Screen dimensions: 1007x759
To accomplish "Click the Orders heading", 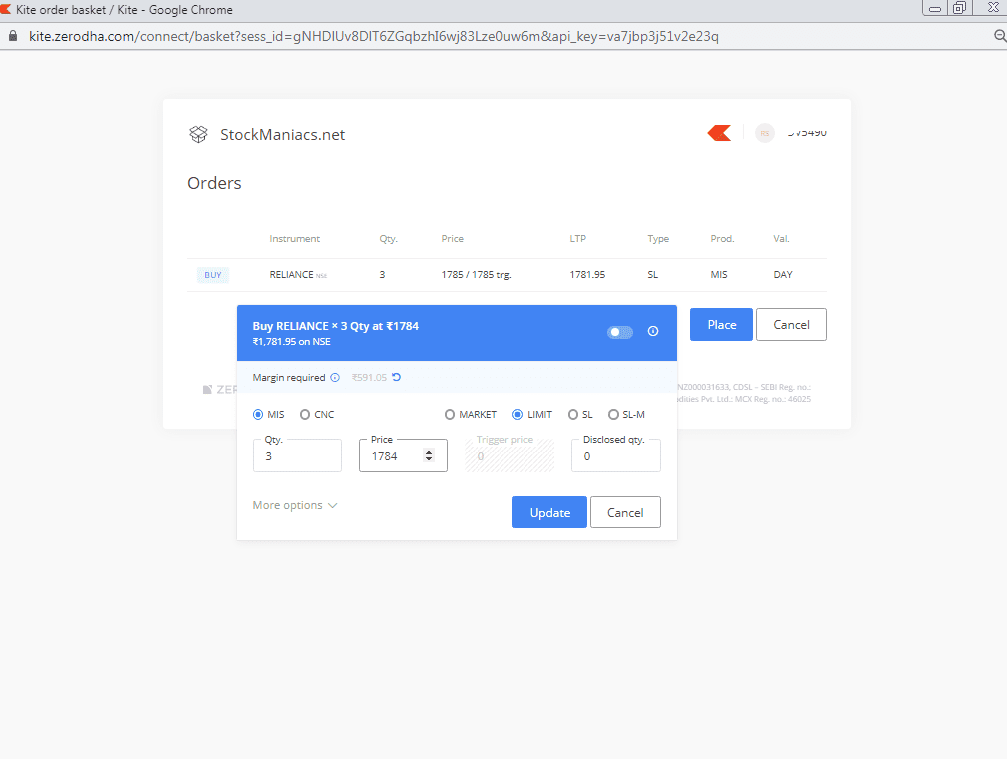I will [215, 183].
